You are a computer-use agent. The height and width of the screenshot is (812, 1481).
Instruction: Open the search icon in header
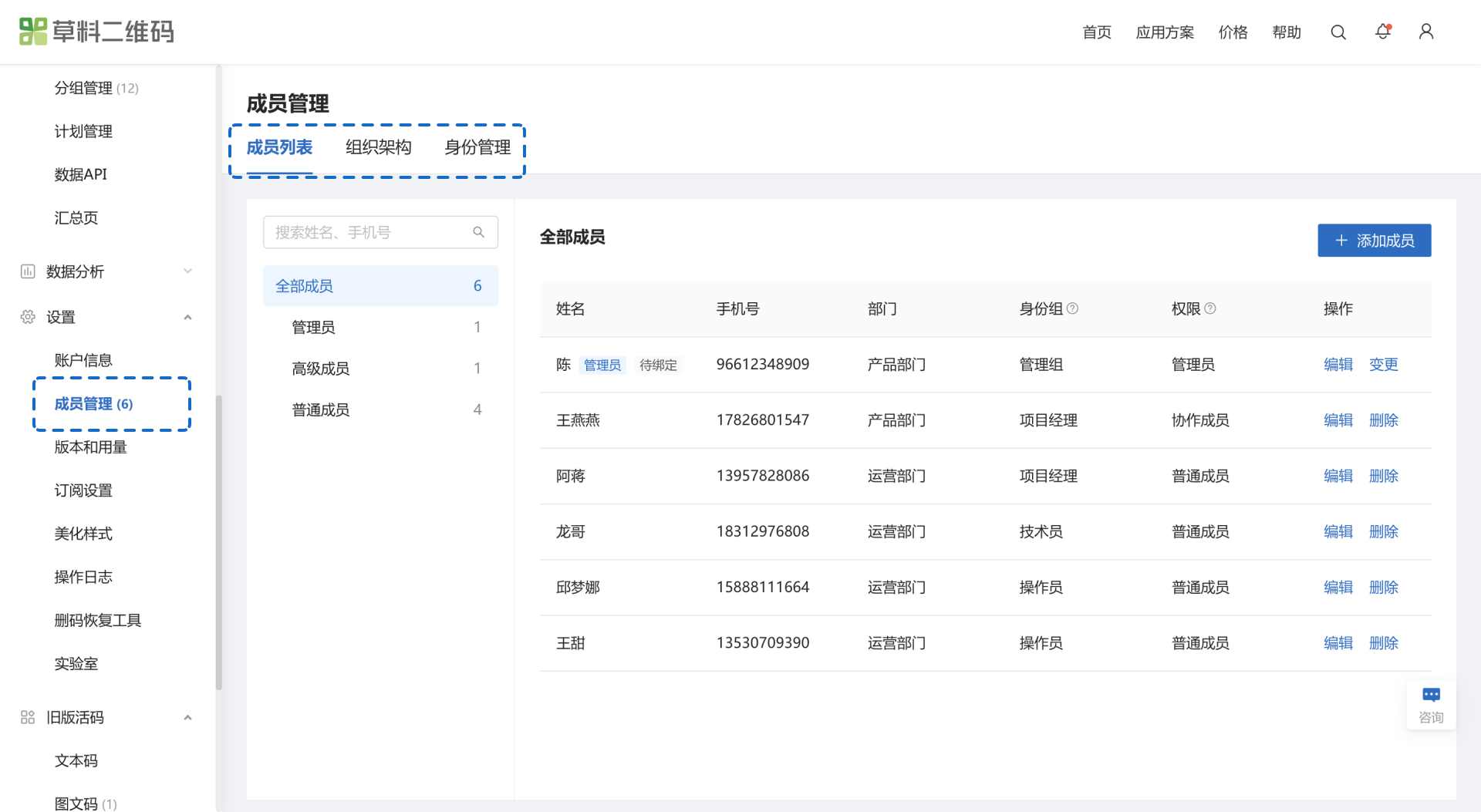[1338, 32]
